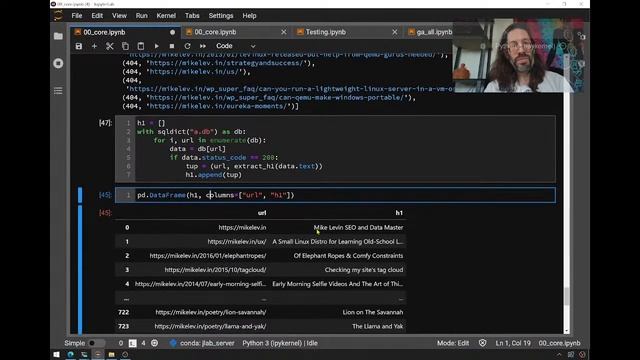640x360 pixels.
Task: Collapse cell 47 input via its prompt
Action: click(x=105, y=122)
